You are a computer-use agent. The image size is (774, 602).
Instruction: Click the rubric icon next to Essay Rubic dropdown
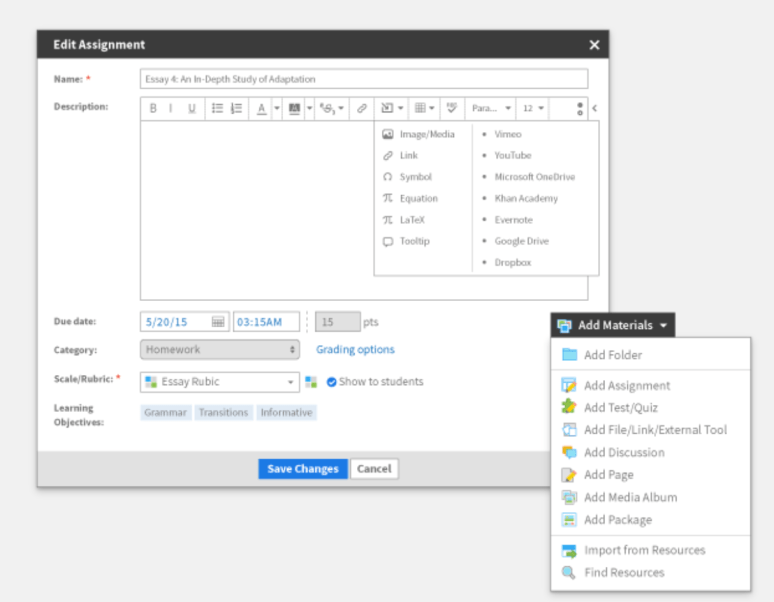tap(311, 382)
